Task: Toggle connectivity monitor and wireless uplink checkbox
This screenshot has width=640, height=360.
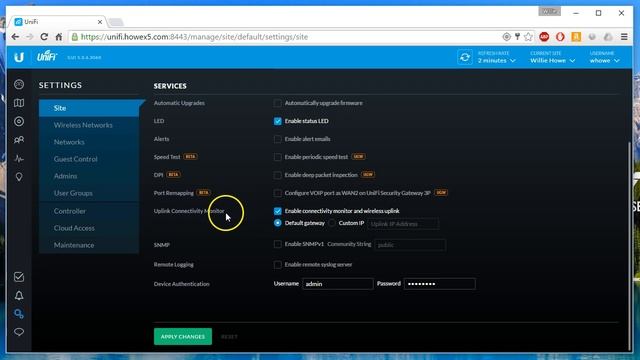Action: (x=278, y=211)
